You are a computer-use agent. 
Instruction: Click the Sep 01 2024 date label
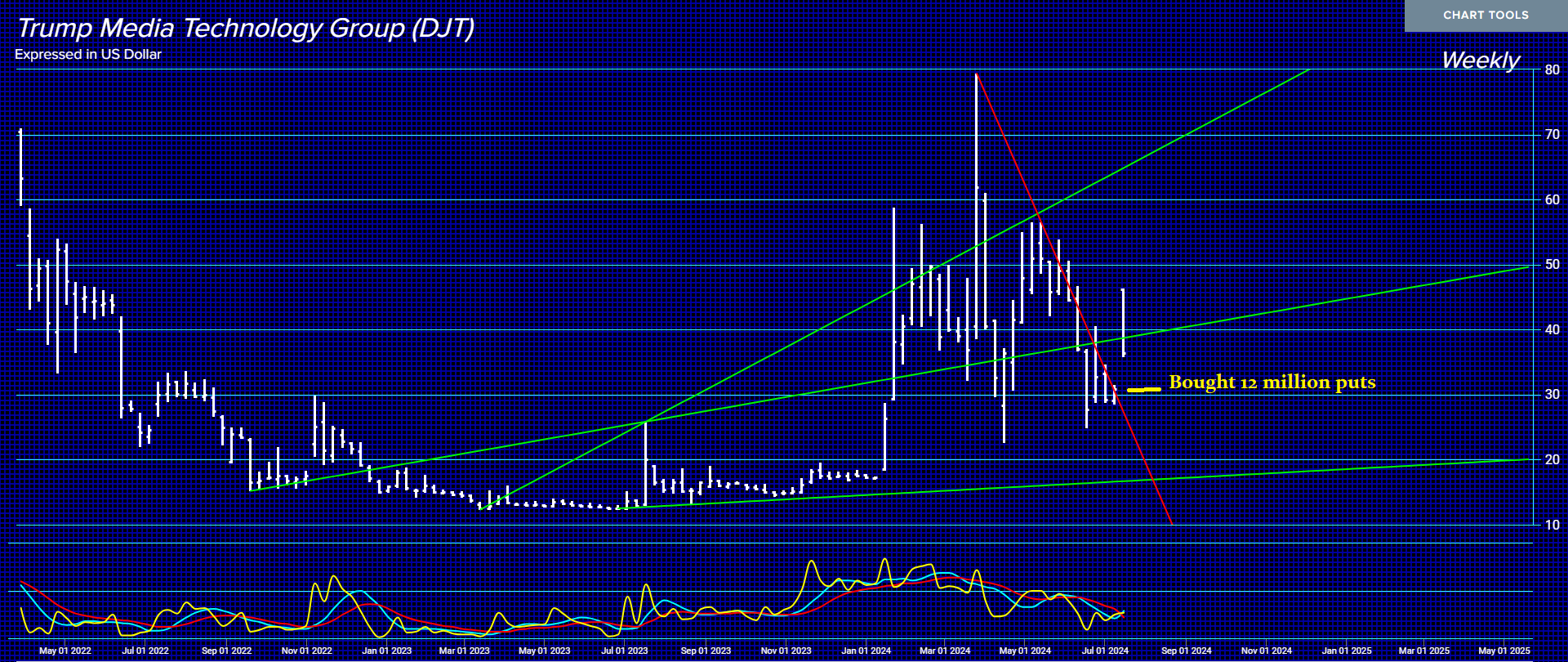[x=1186, y=651]
